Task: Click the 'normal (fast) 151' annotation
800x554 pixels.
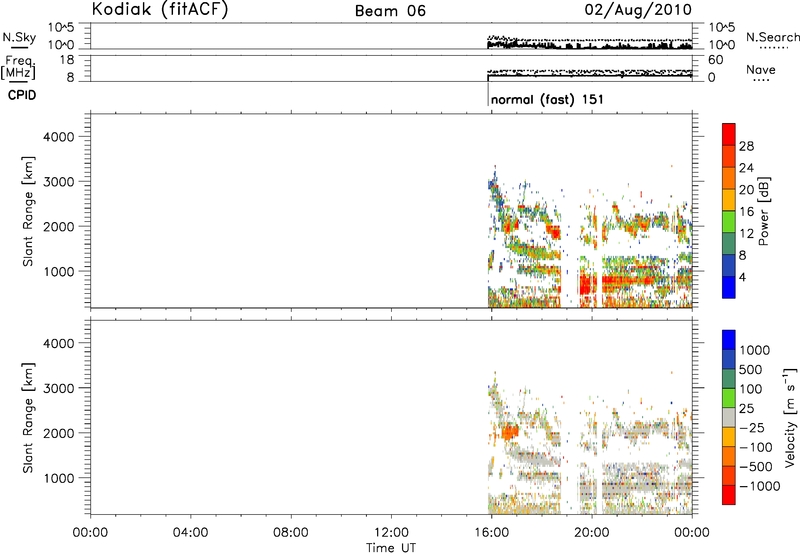Action: point(547,99)
